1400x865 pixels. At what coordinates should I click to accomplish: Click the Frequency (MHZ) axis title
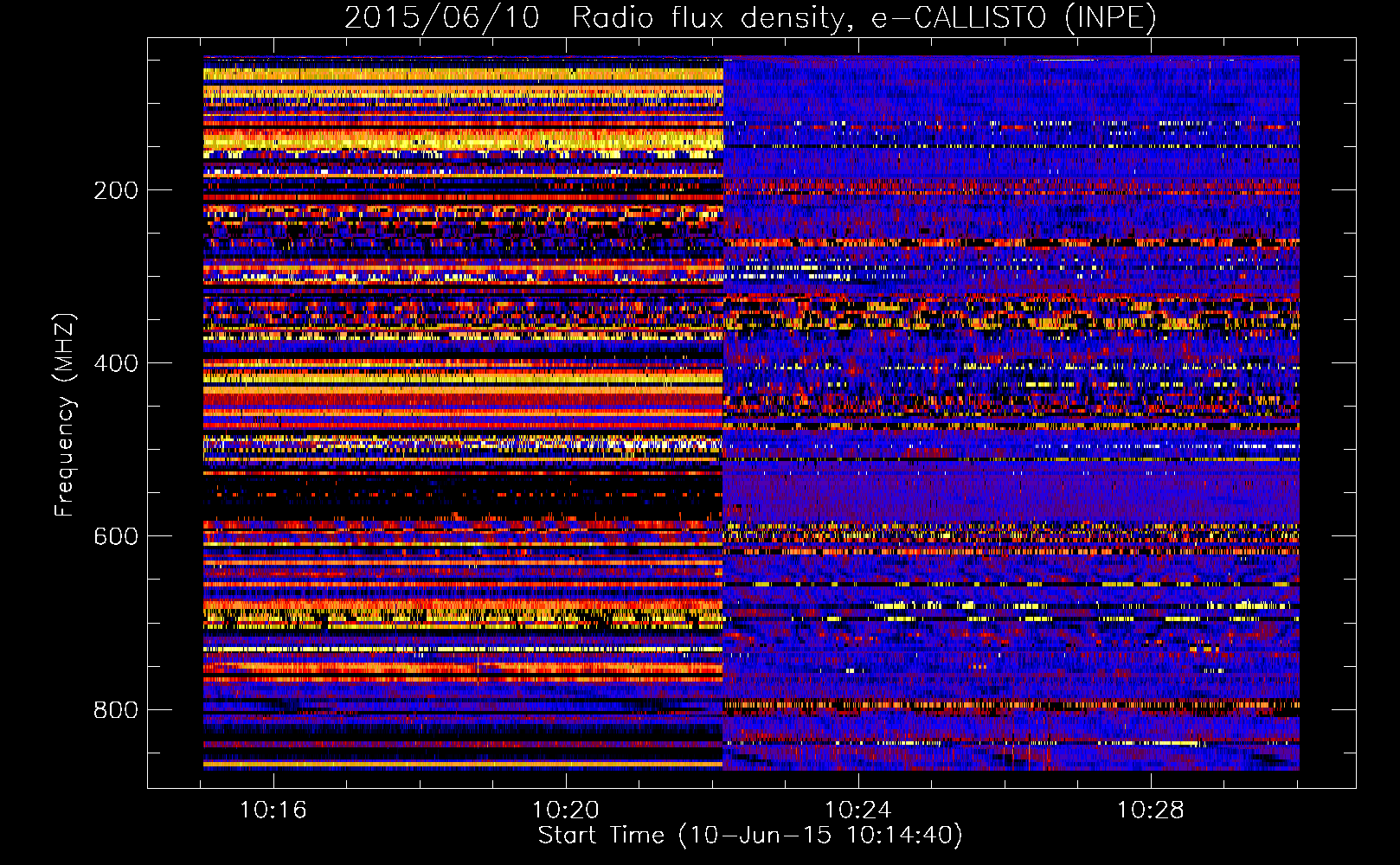(x=66, y=414)
